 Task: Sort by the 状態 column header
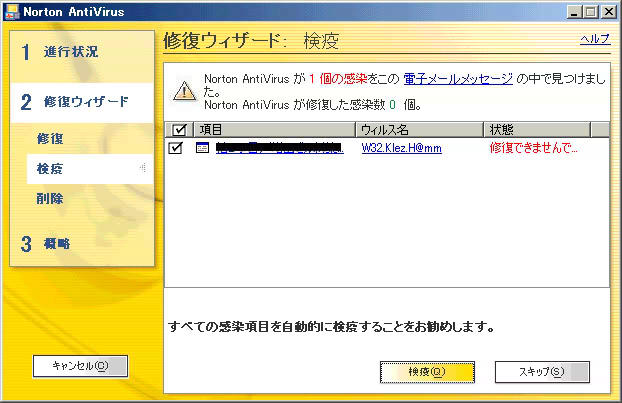(x=537, y=129)
